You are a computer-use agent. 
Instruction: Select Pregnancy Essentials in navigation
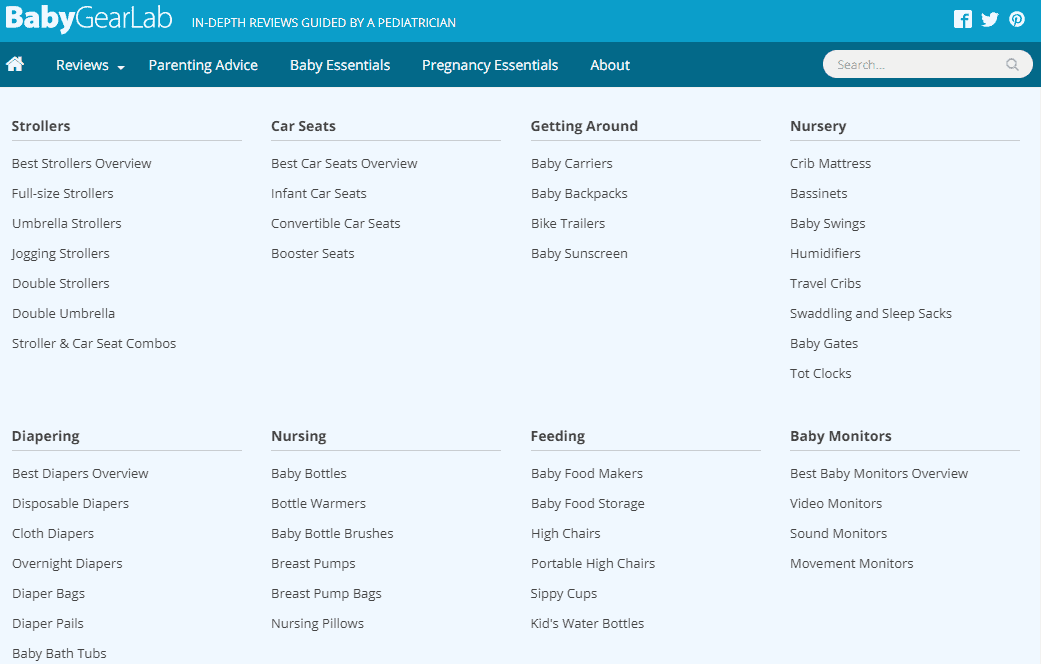pyautogui.click(x=490, y=65)
